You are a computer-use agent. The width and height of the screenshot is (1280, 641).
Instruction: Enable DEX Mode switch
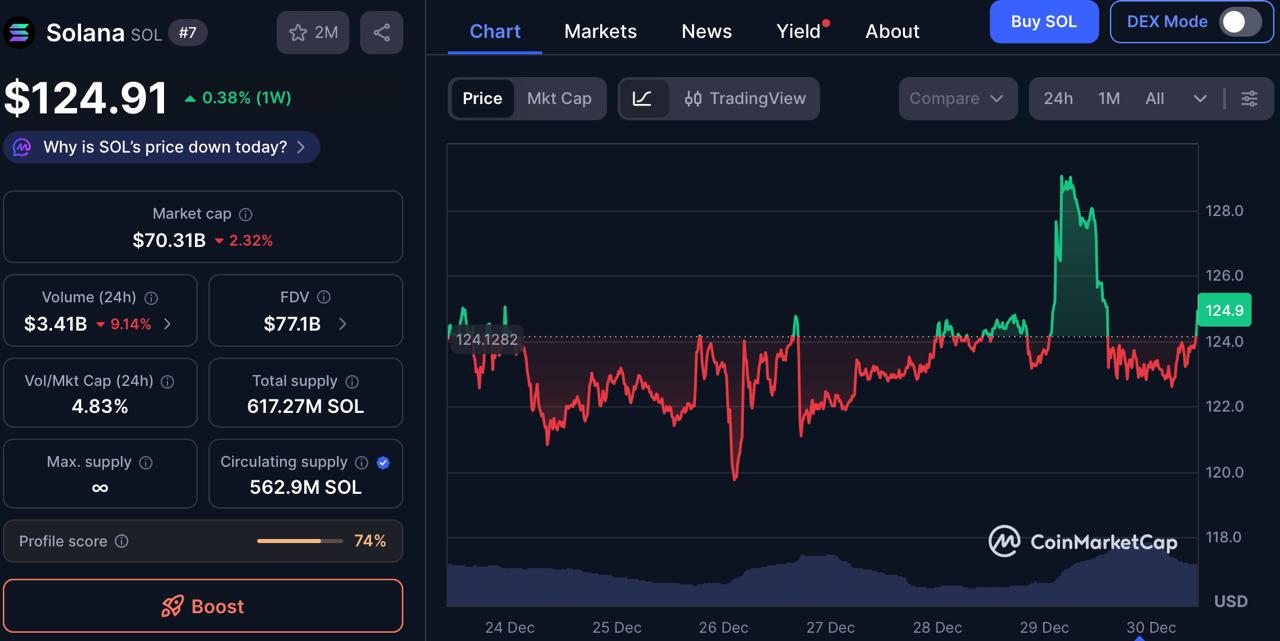1238,21
